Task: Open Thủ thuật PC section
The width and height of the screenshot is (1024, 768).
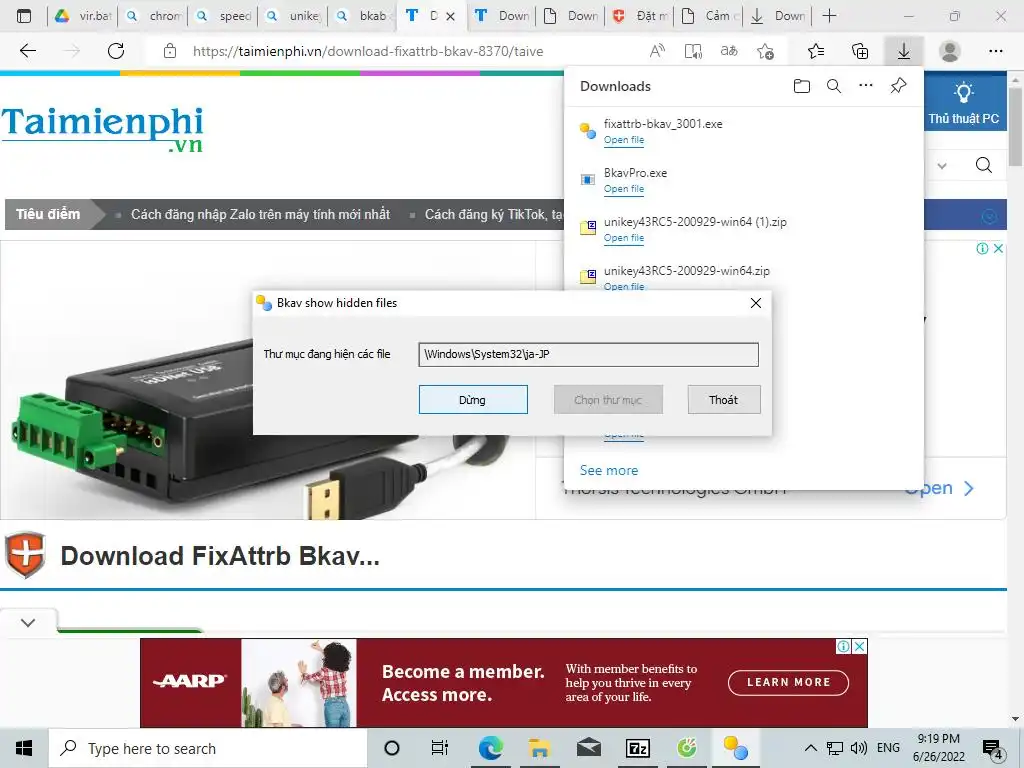Action: point(964,103)
